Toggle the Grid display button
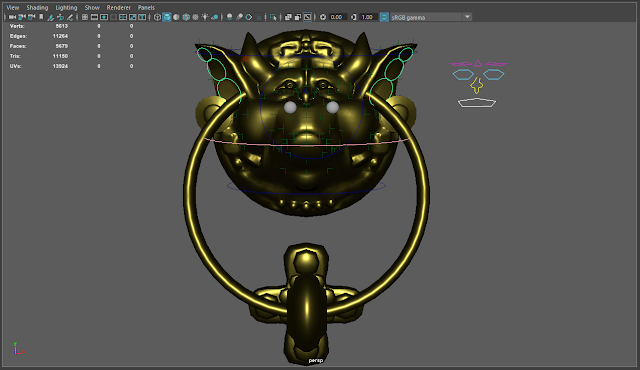Screen dimensions: 640x370 pyautogui.click(x=85, y=17)
